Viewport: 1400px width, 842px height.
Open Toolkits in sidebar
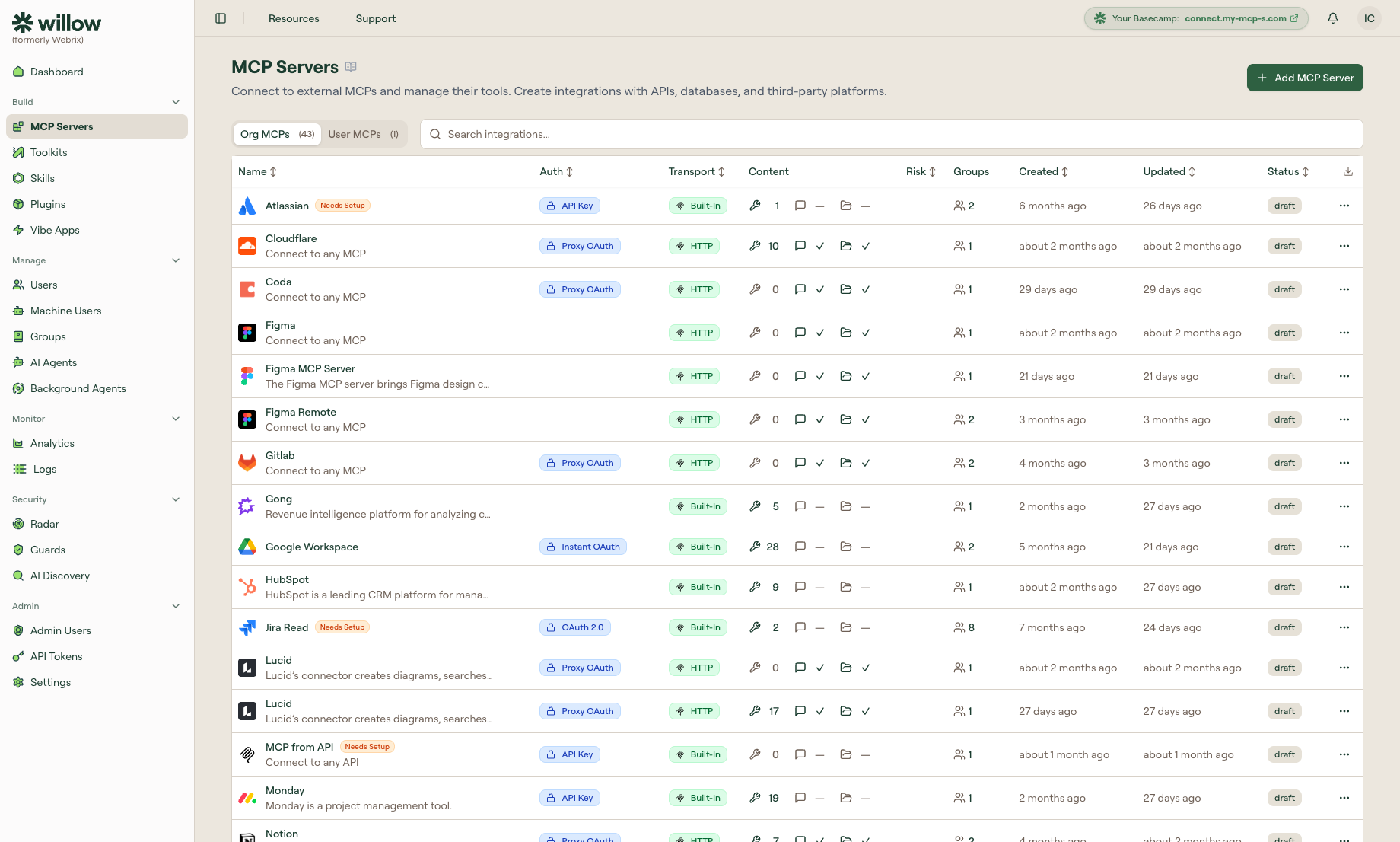97,152
